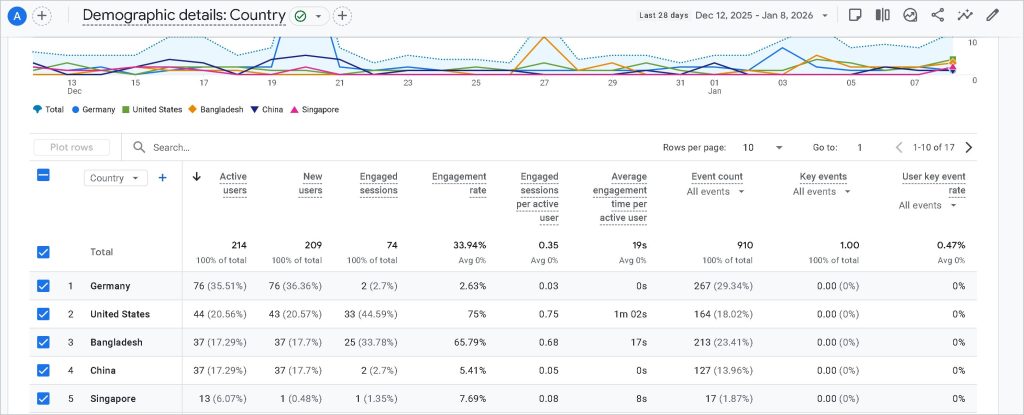Go to previous page of results
The image size is (1024, 415).
pyautogui.click(x=899, y=148)
